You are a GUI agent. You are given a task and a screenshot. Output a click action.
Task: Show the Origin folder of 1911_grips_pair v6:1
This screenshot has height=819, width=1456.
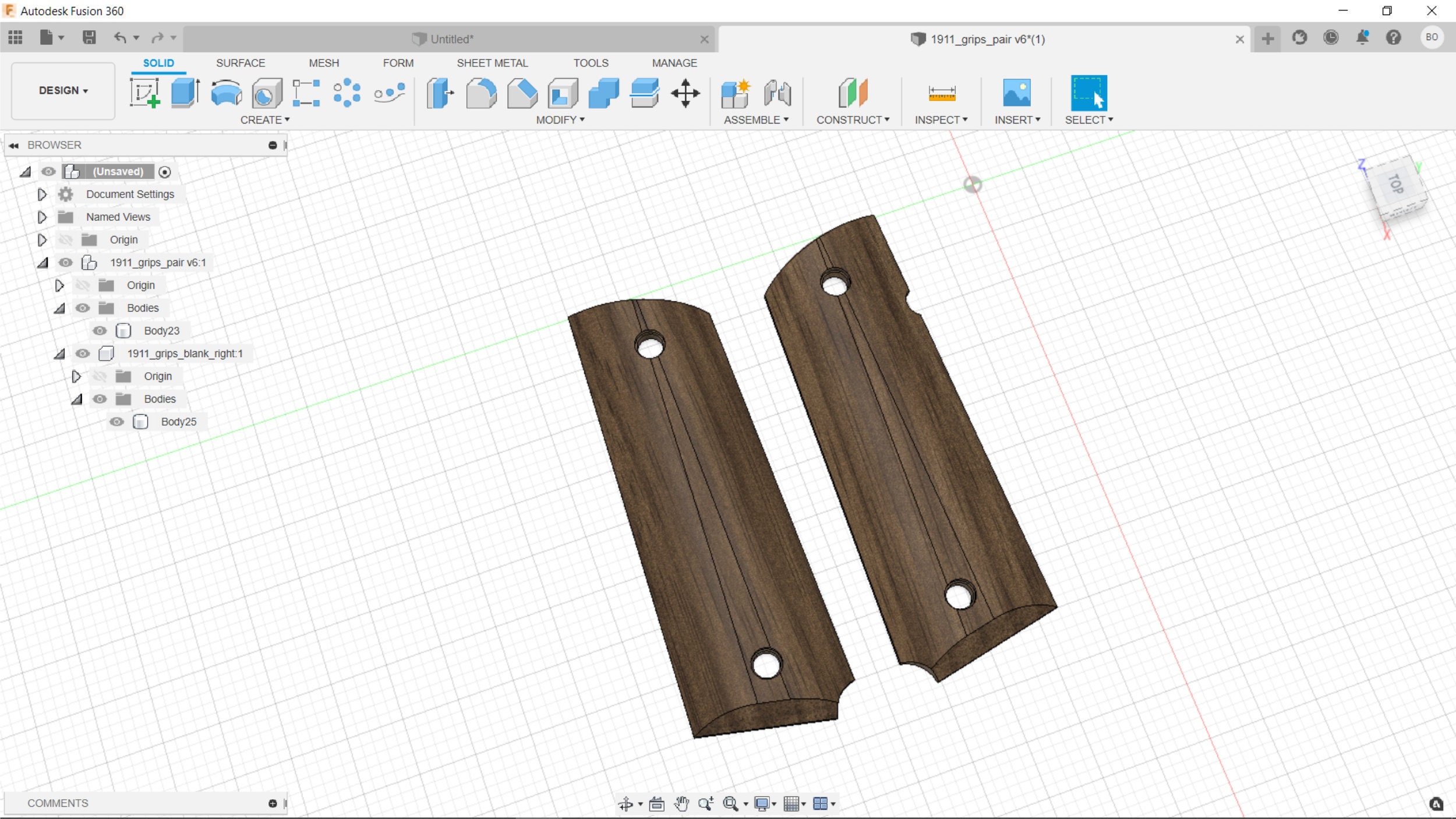click(x=83, y=285)
